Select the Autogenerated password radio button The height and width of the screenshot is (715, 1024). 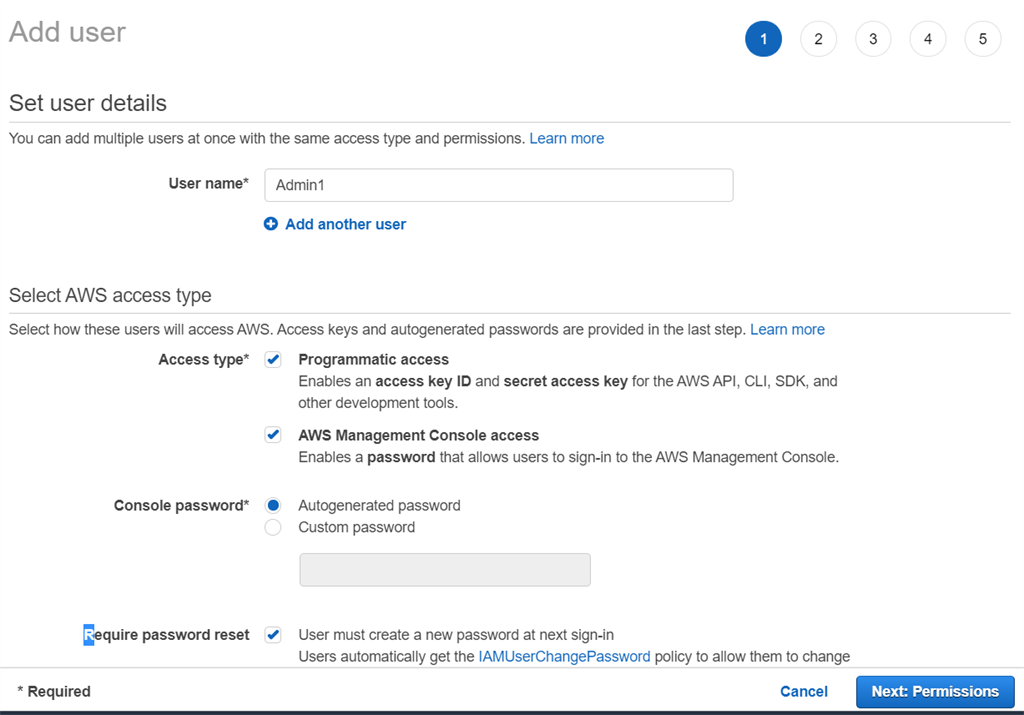click(x=273, y=505)
